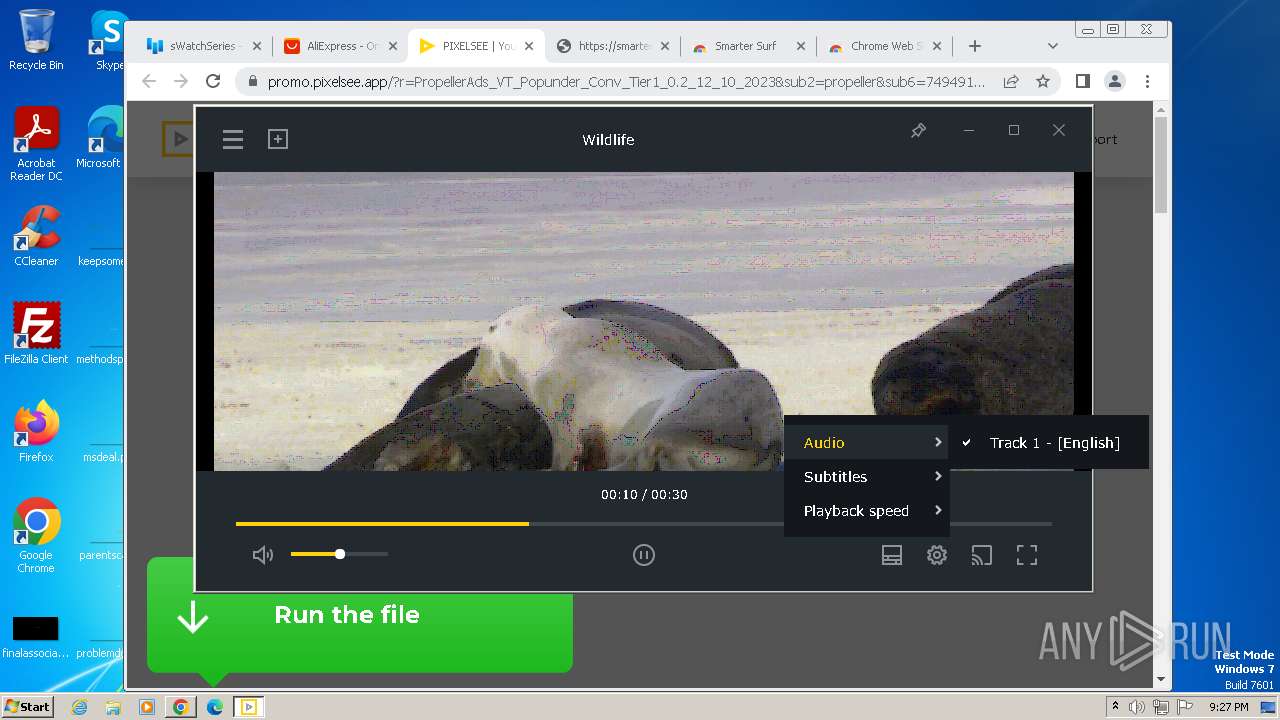1280x720 pixels.
Task: Switch to the Smarter Surf tab
Action: 746,46
